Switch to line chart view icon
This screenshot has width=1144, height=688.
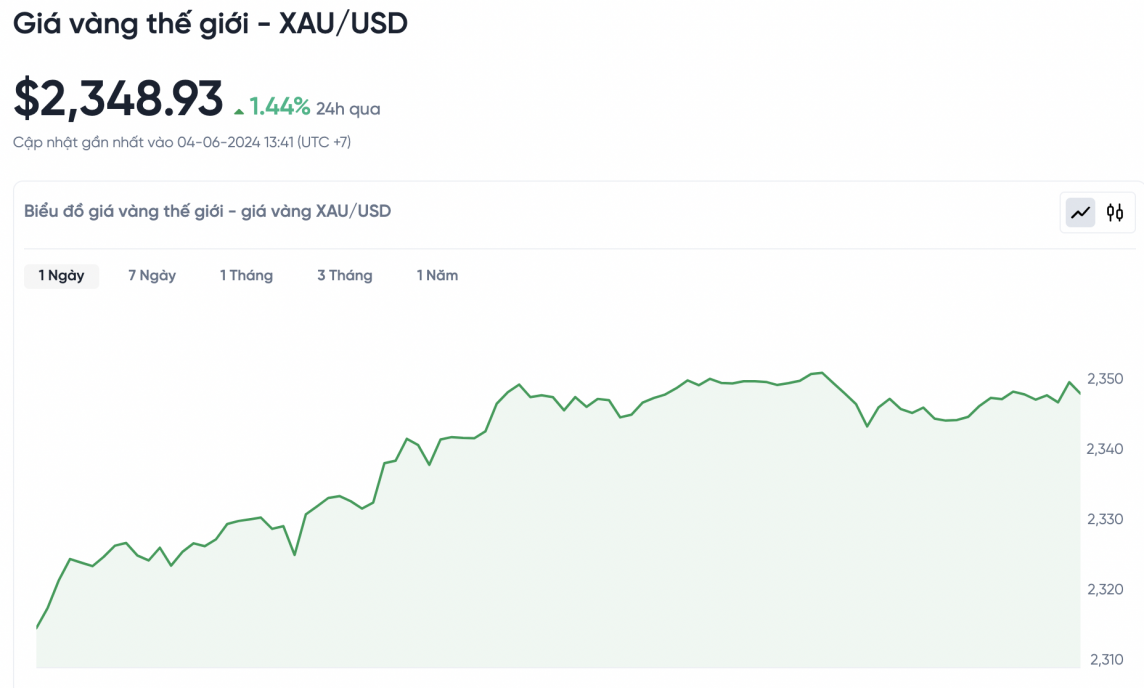(x=1080, y=212)
